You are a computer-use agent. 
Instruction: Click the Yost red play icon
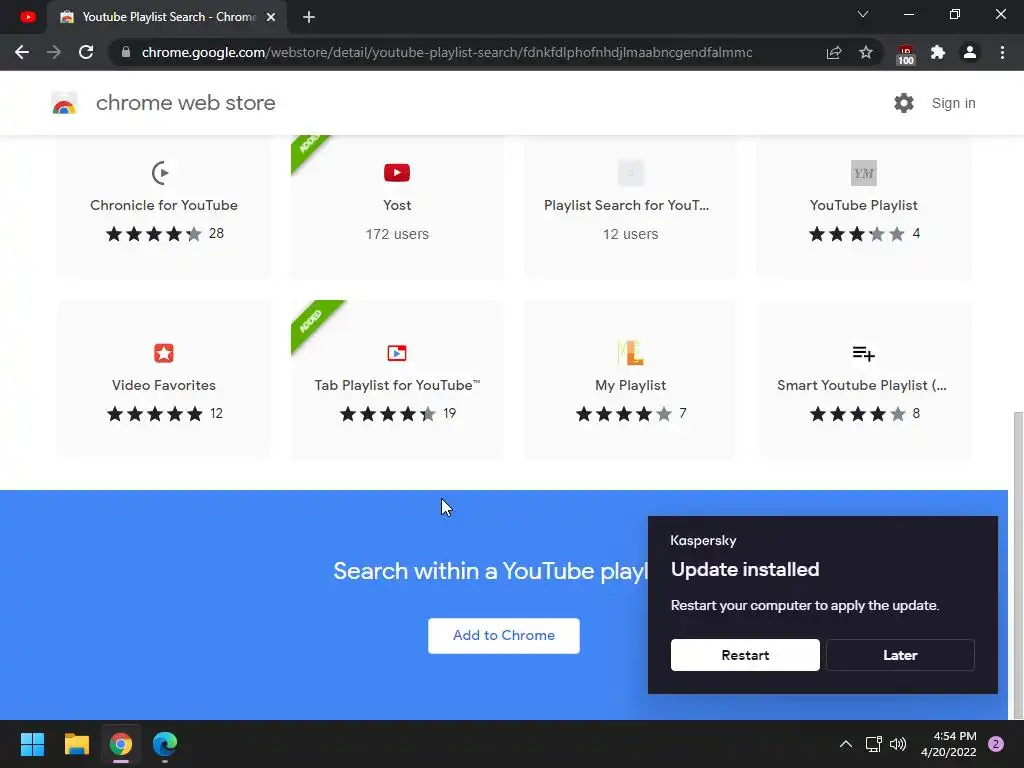[397, 172]
